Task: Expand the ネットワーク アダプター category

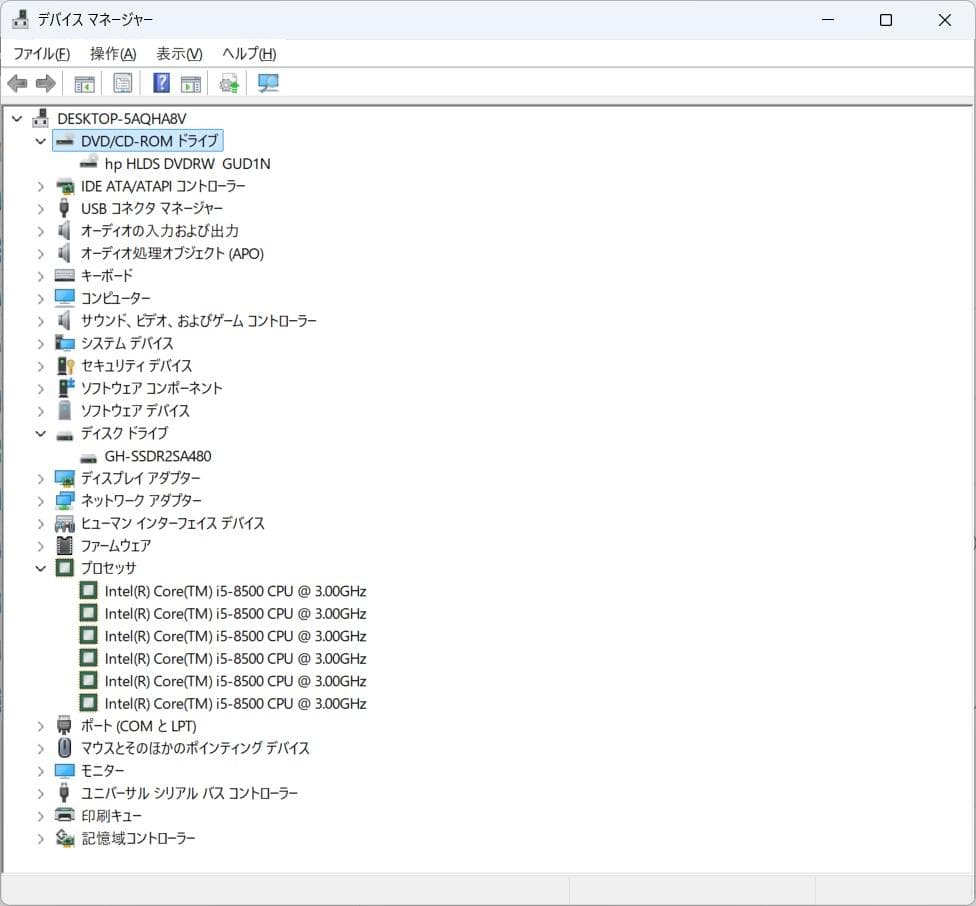Action: pyautogui.click(x=40, y=500)
